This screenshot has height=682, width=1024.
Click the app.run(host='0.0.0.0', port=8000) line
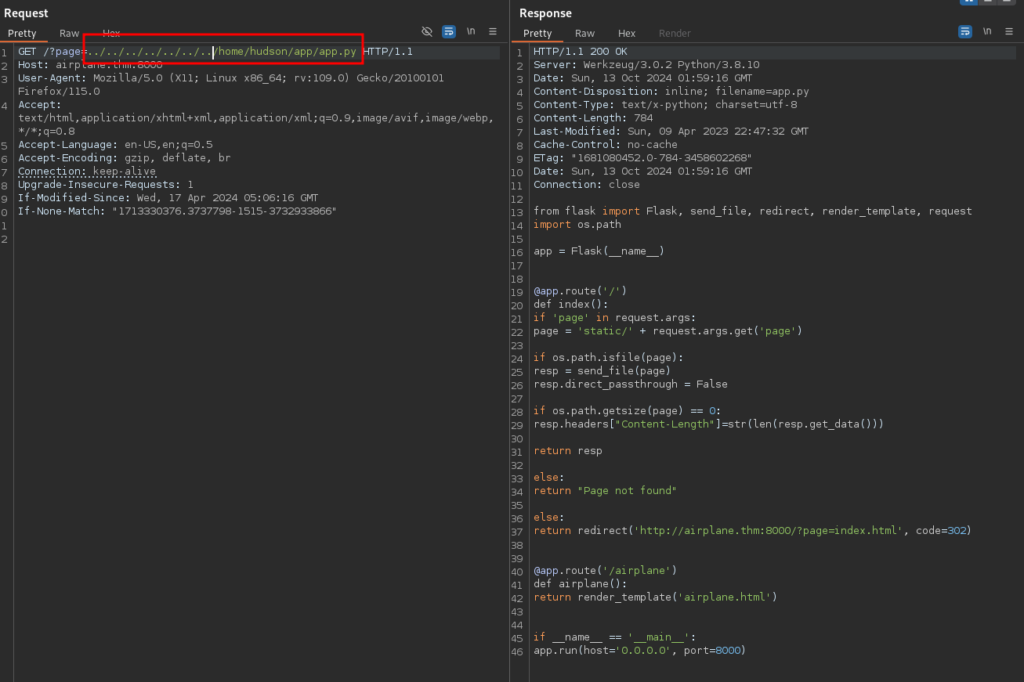pos(639,650)
